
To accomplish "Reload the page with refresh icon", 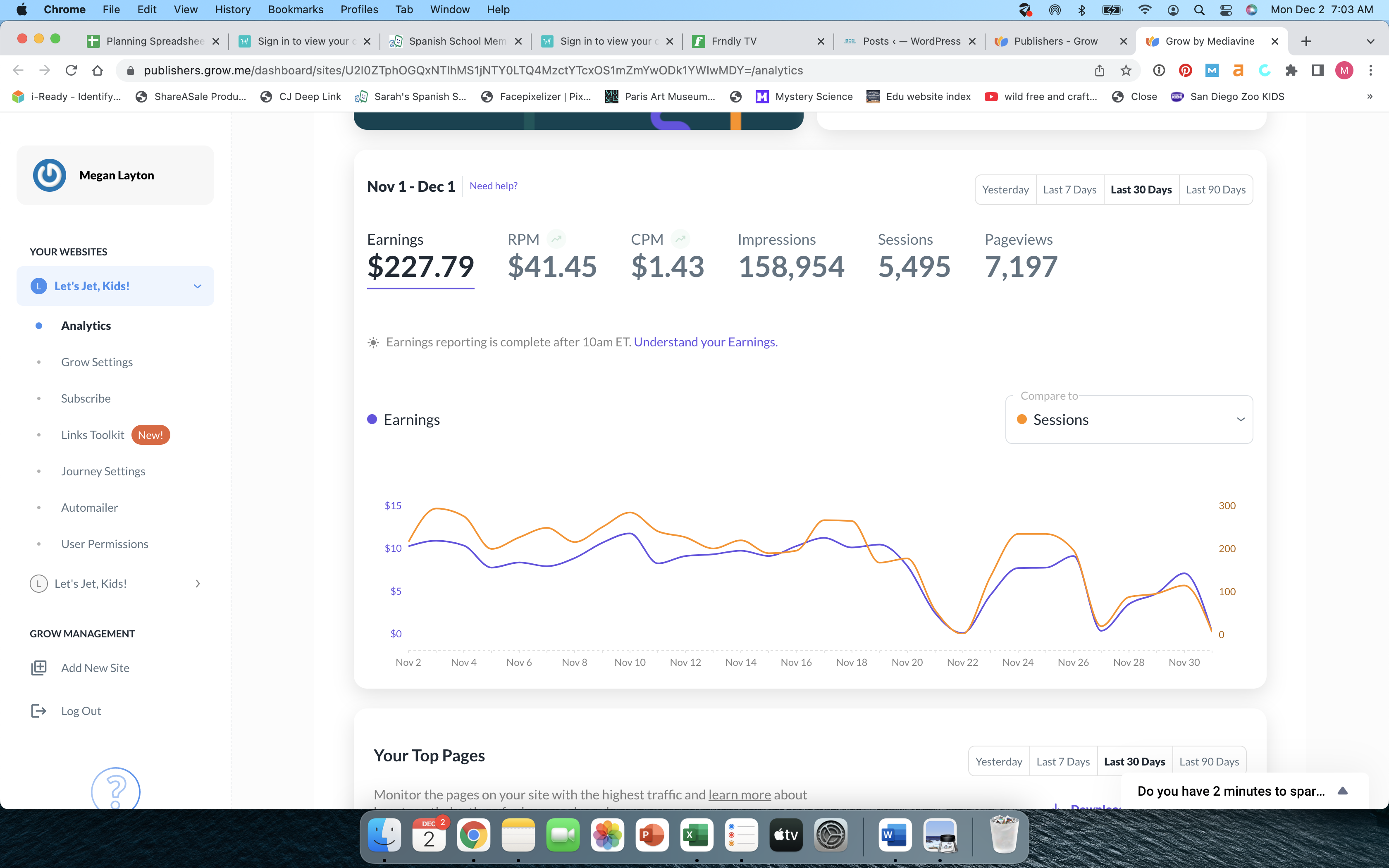I will pos(71,70).
